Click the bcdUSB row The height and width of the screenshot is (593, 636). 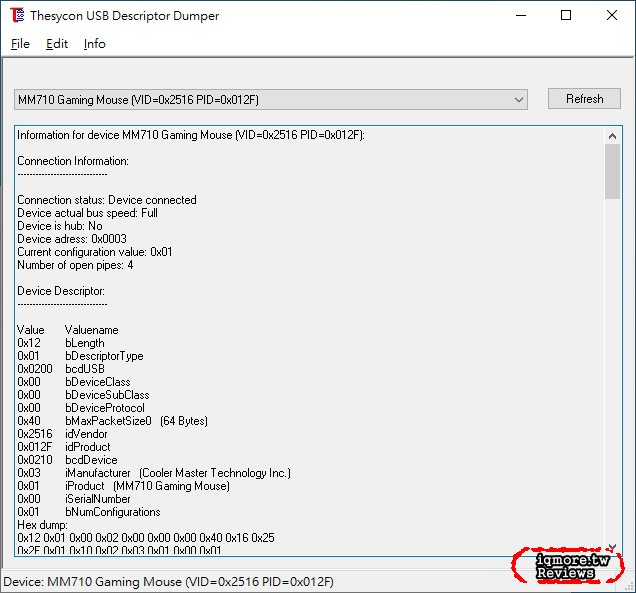[x=61, y=369]
